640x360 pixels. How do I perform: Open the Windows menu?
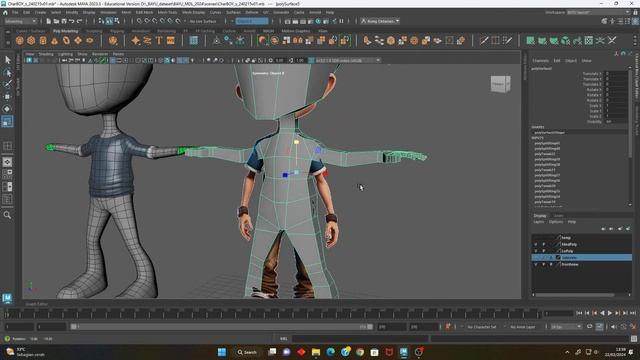click(x=108, y=12)
